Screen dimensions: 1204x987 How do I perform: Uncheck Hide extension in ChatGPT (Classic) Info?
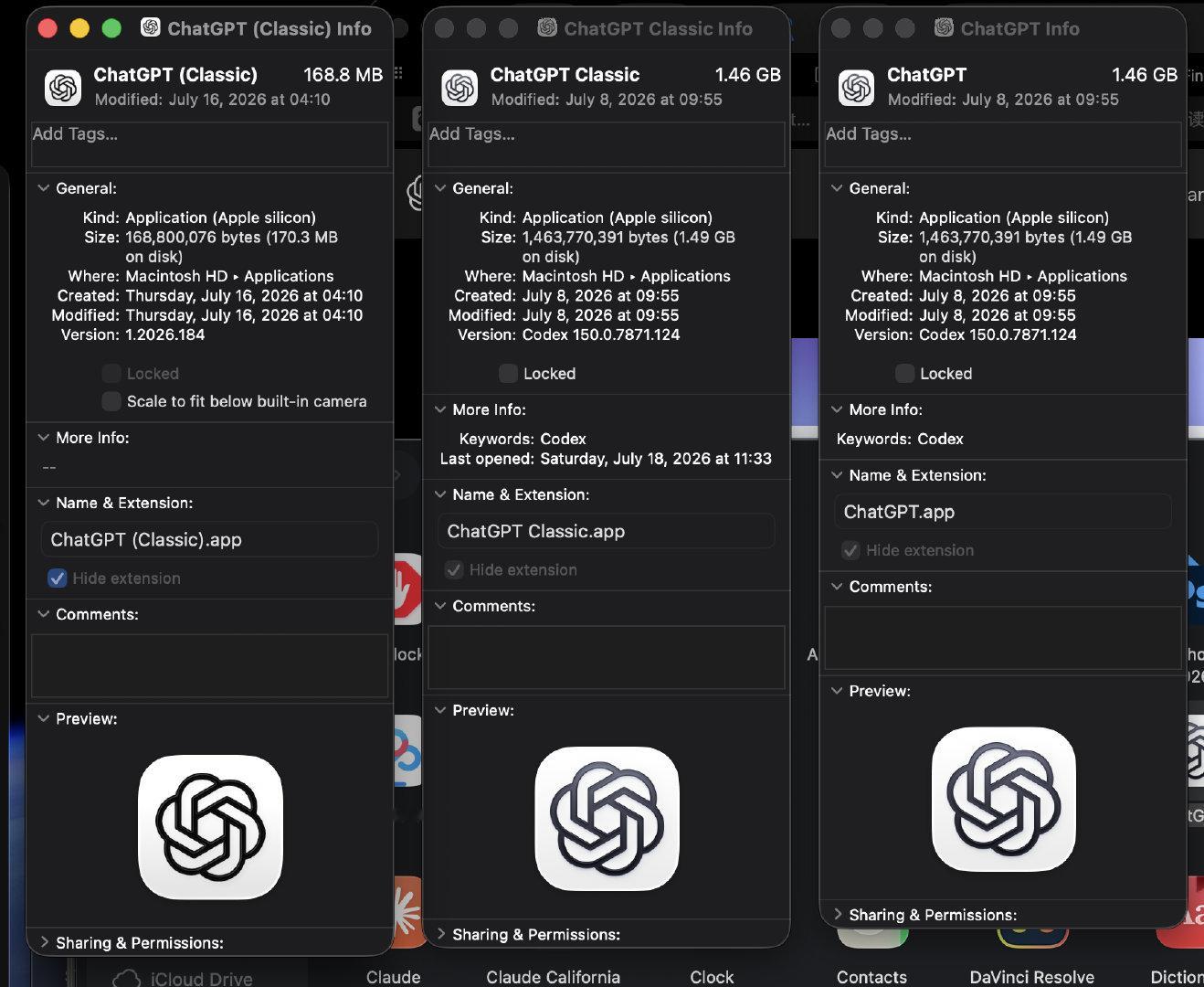[57, 578]
